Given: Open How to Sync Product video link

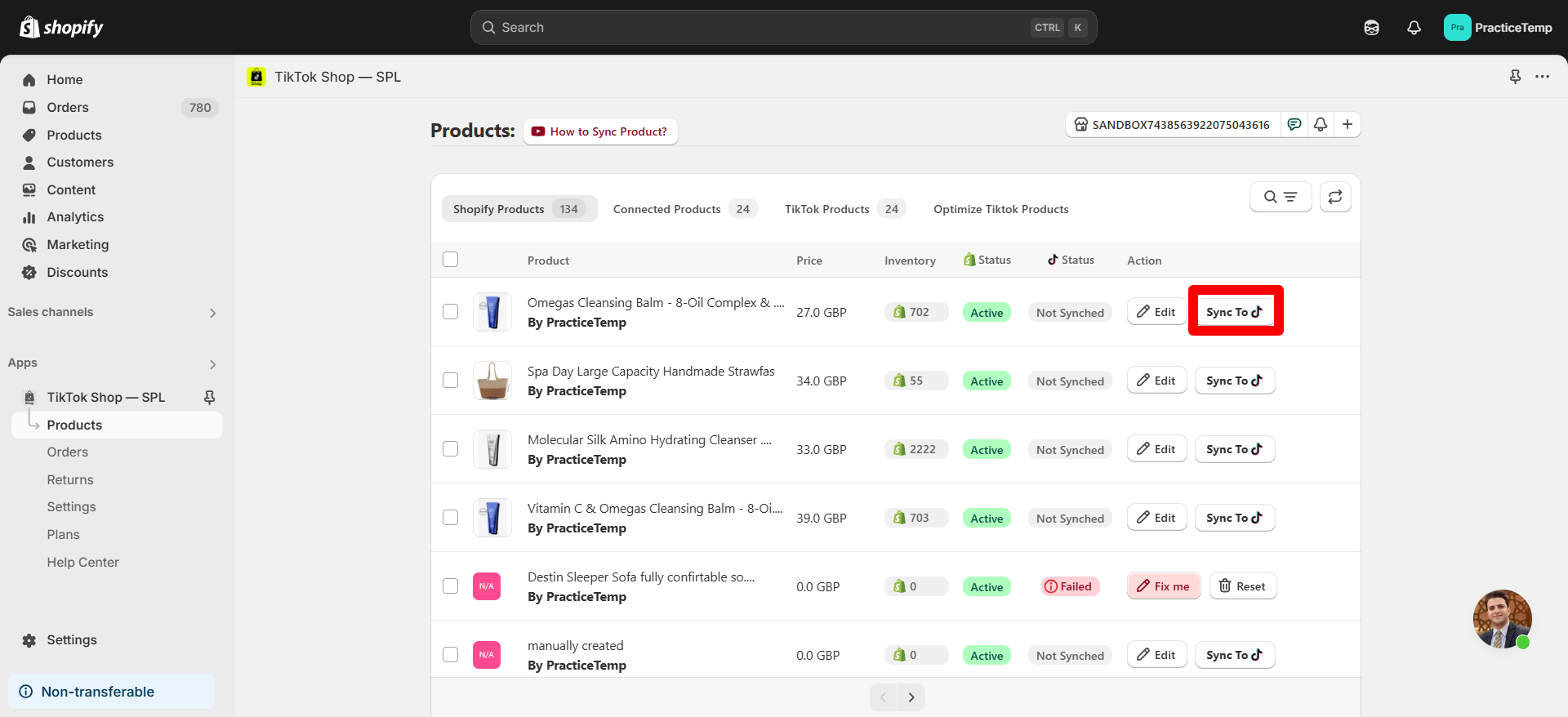Looking at the screenshot, I should point(600,131).
